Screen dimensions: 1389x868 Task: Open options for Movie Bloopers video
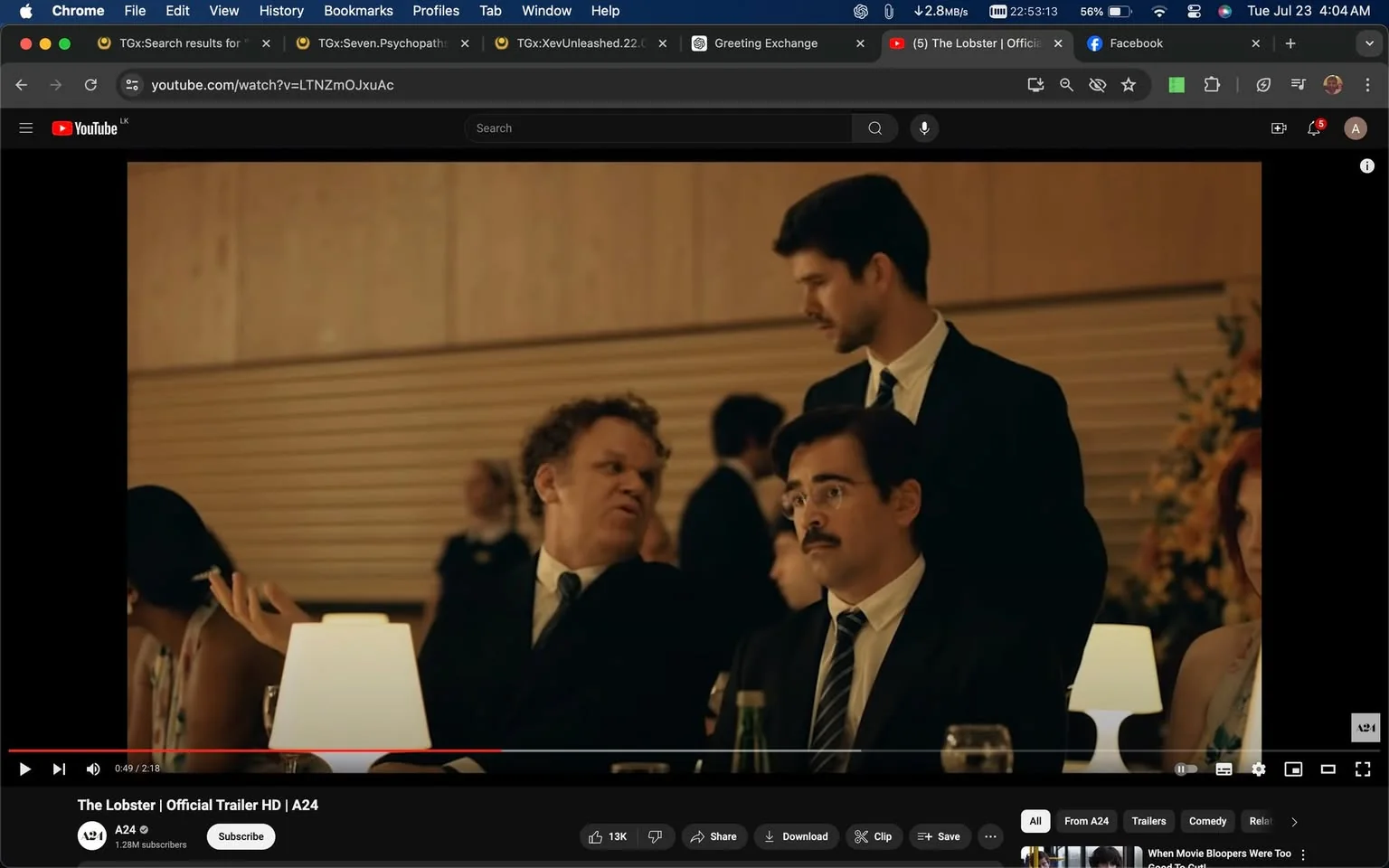[1303, 855]
